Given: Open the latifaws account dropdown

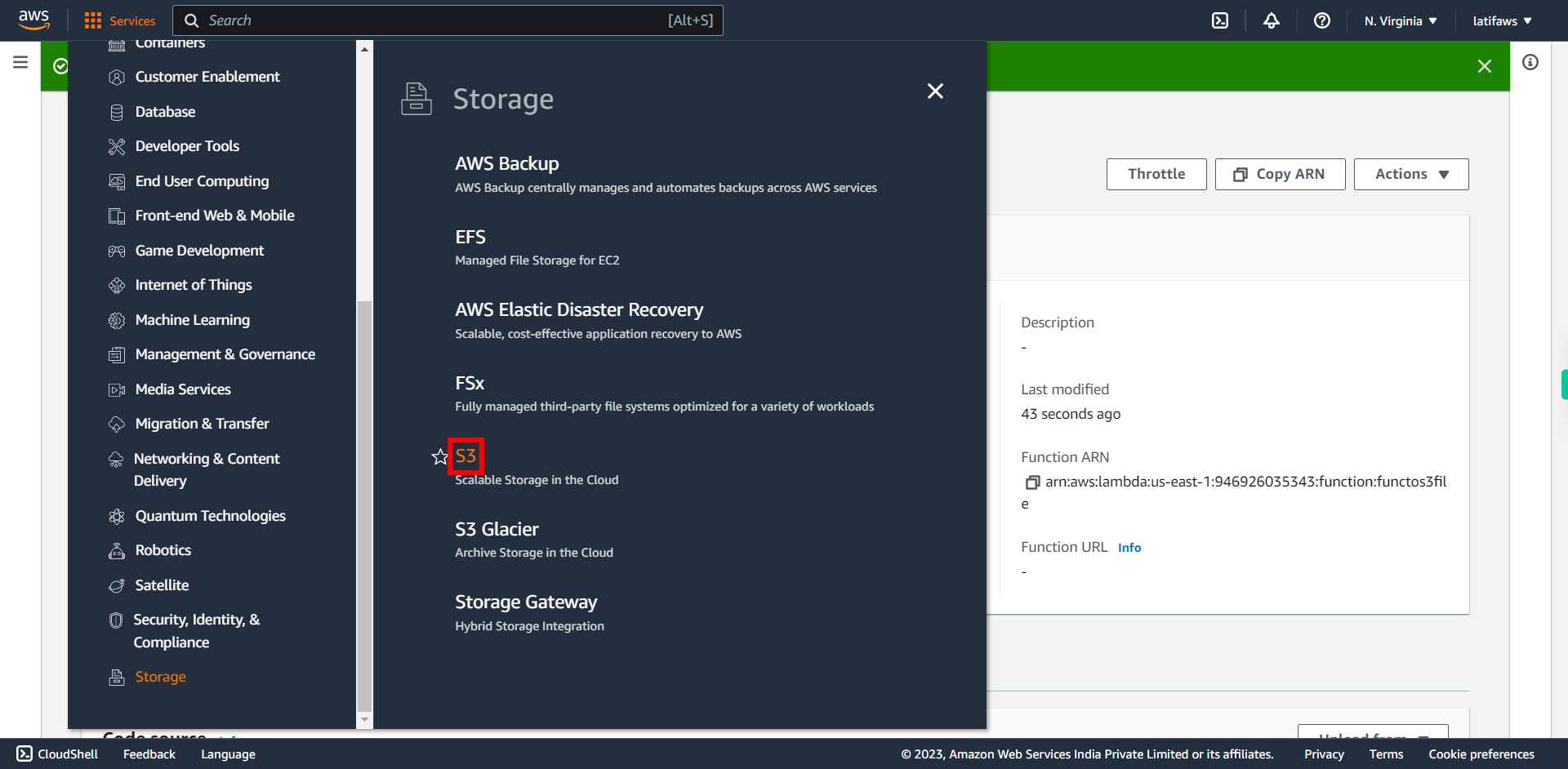Looking at the screenshot, I should click(x=1502, y=20).
